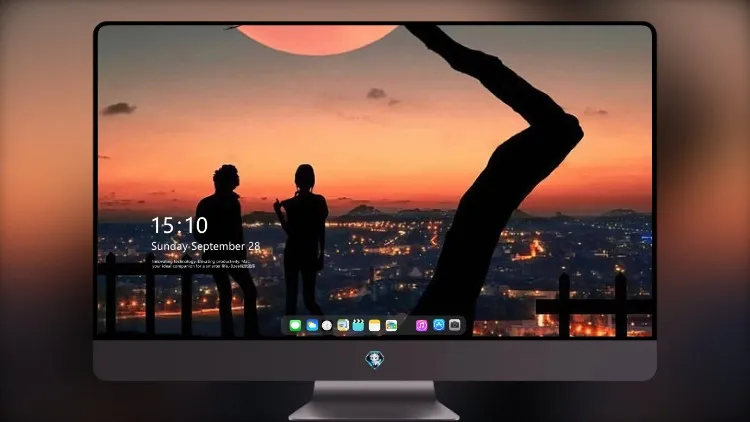Click the mascot logo on the monitor chin

coord(375,359)
